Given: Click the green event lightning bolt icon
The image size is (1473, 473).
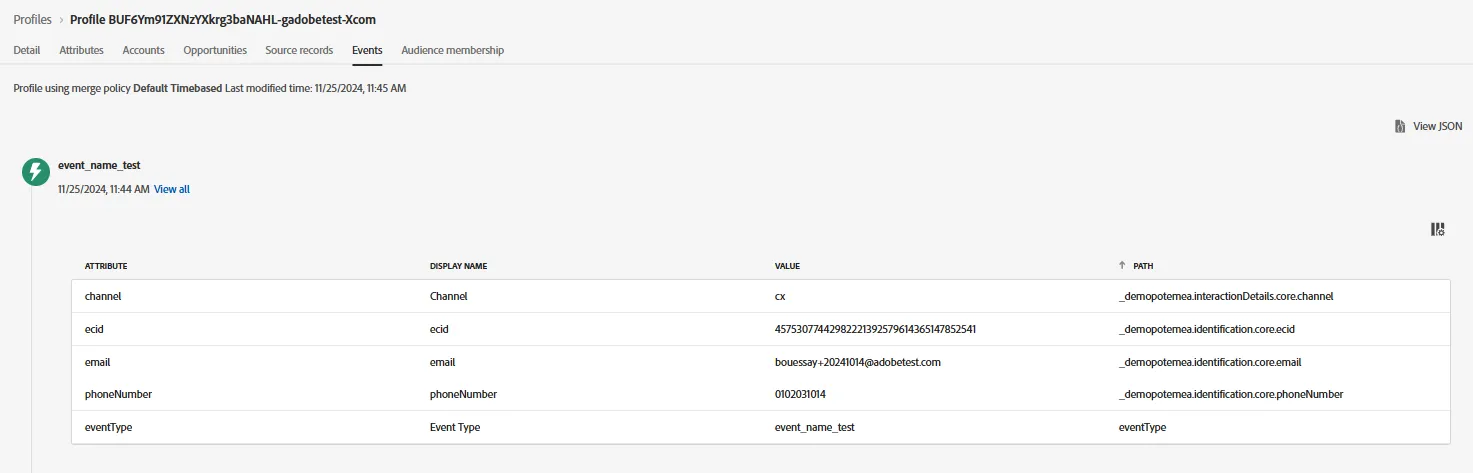Looking at the screenshot, I should click(x=36, y=172).
